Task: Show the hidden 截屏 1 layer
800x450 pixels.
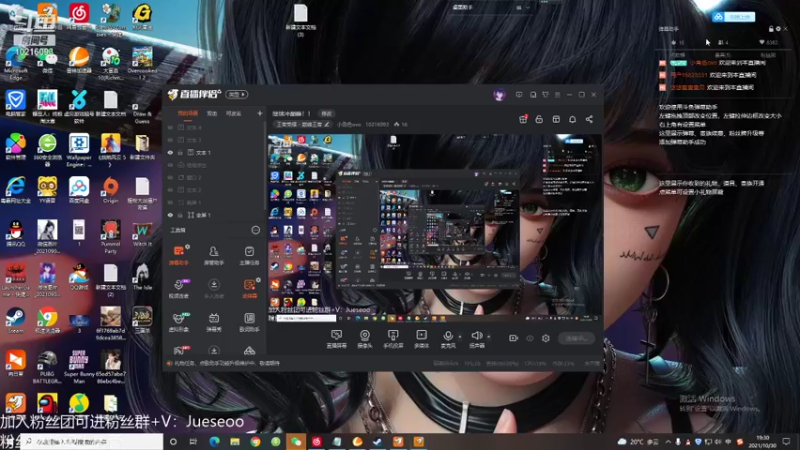Action: point(170,203)
